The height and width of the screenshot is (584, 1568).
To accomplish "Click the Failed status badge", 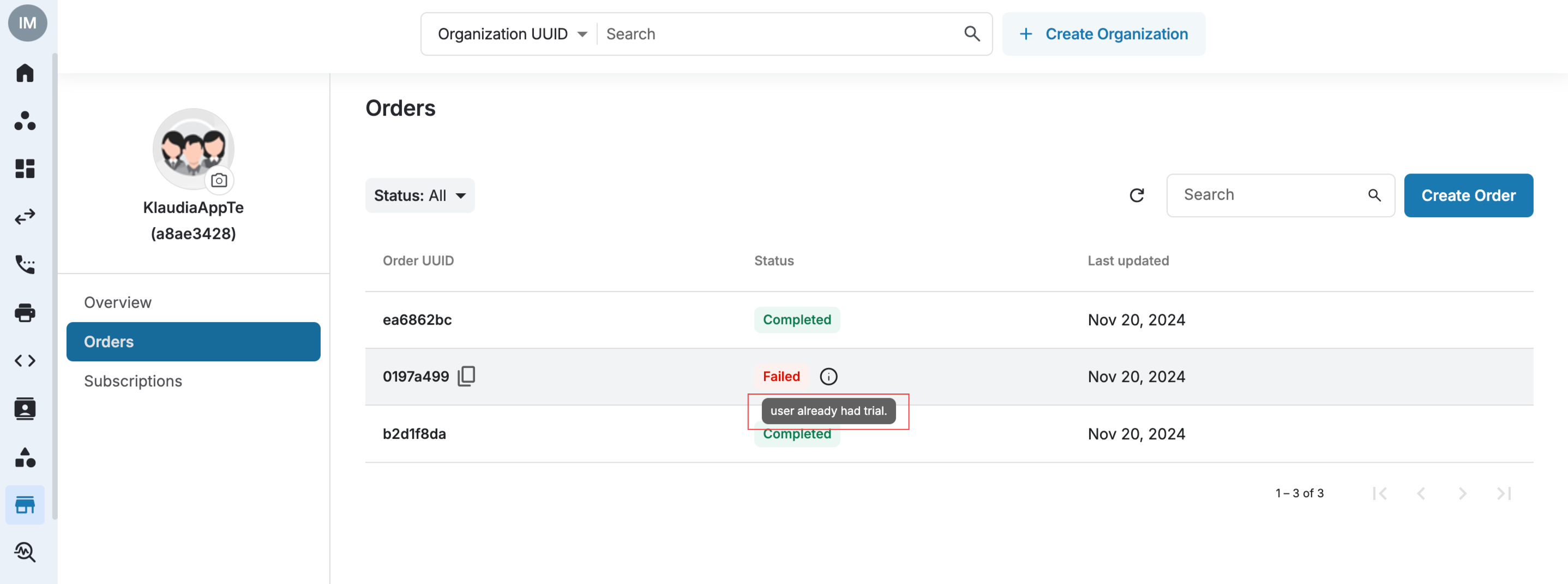I will pos(781,377).
